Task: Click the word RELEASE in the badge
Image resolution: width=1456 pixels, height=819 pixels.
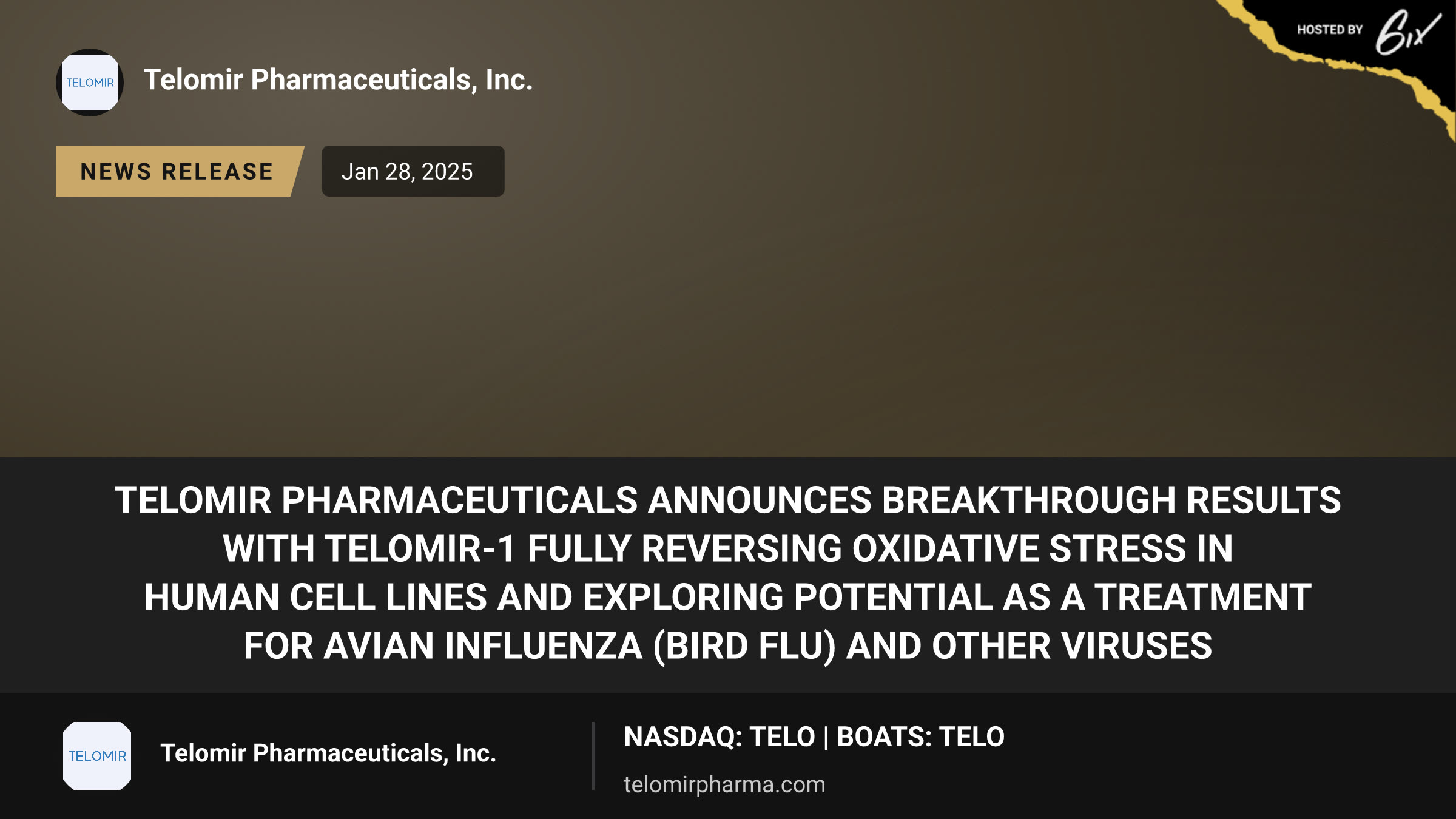Action: pos(217,172)
